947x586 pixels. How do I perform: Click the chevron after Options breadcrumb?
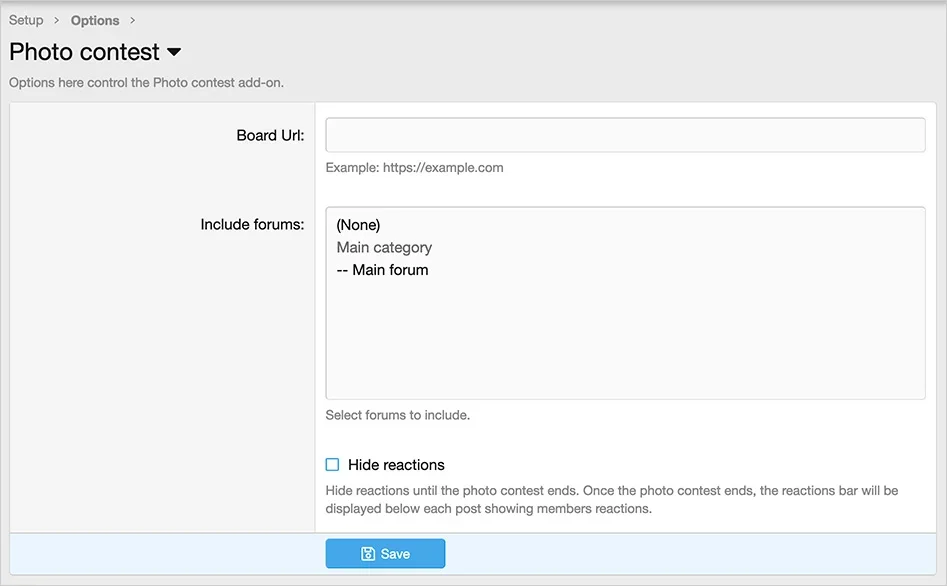[133, 20]
